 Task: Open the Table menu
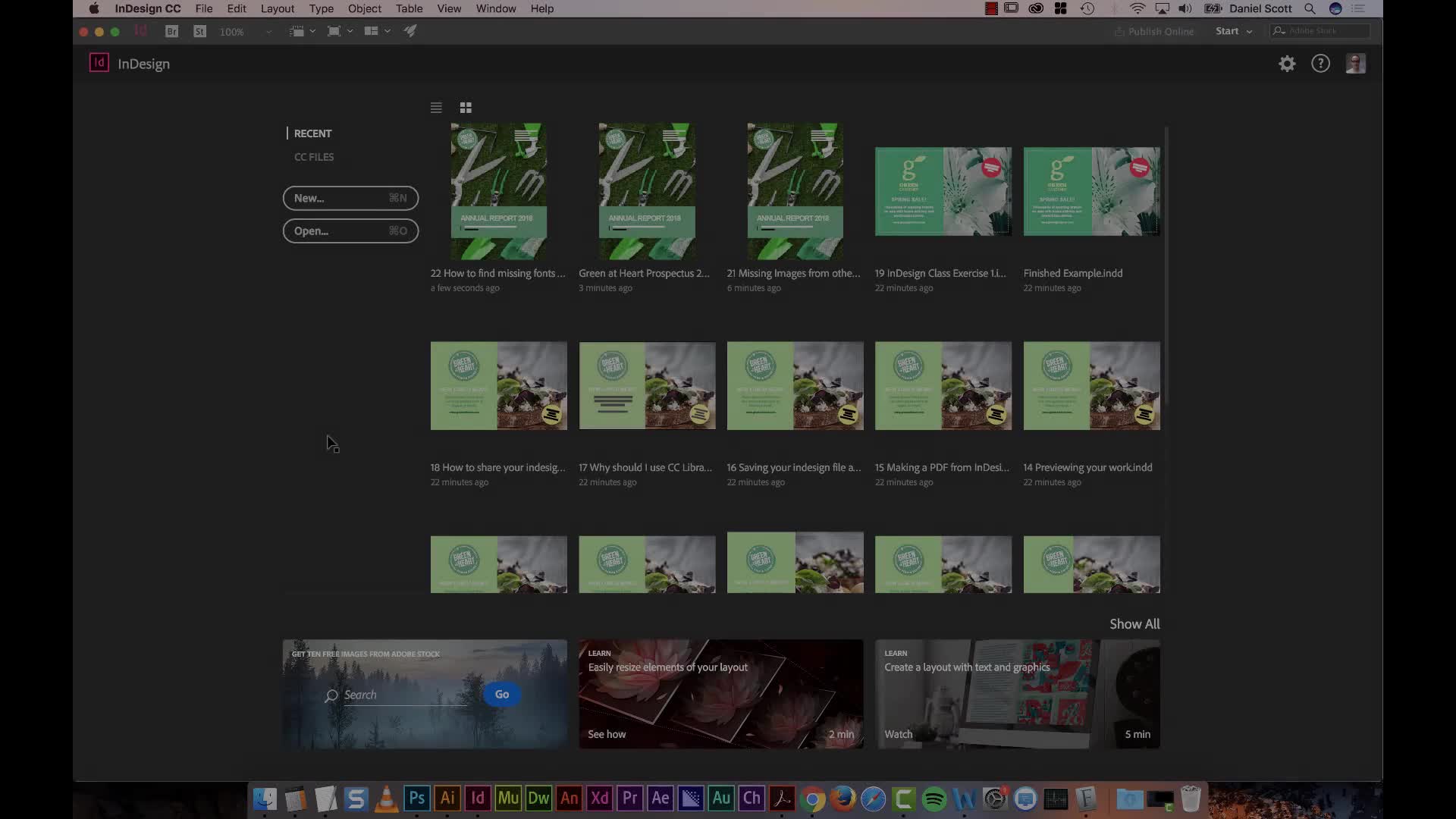point(409,8)
